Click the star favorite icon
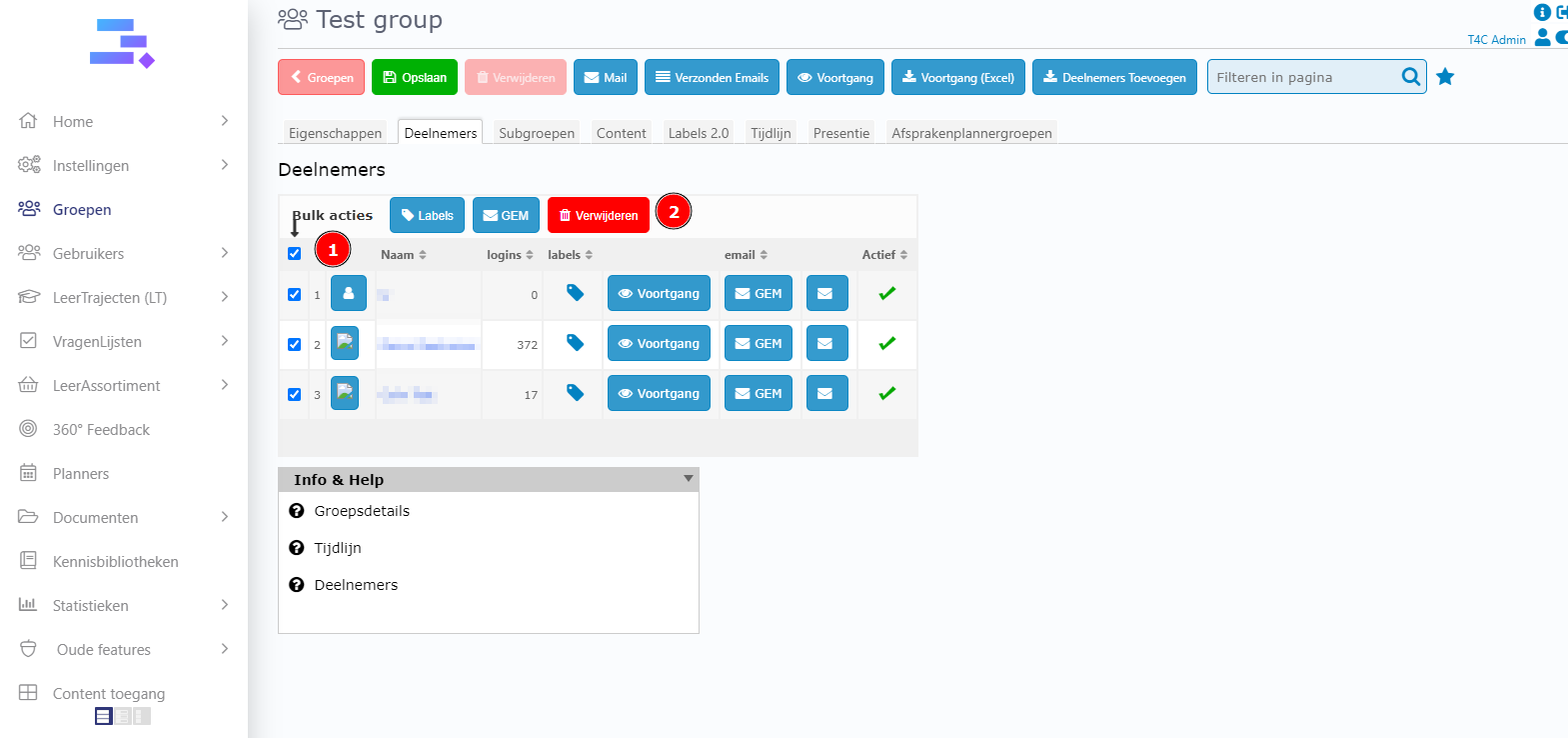The width and height of the screenshot is (1568, 738). 1445,77
